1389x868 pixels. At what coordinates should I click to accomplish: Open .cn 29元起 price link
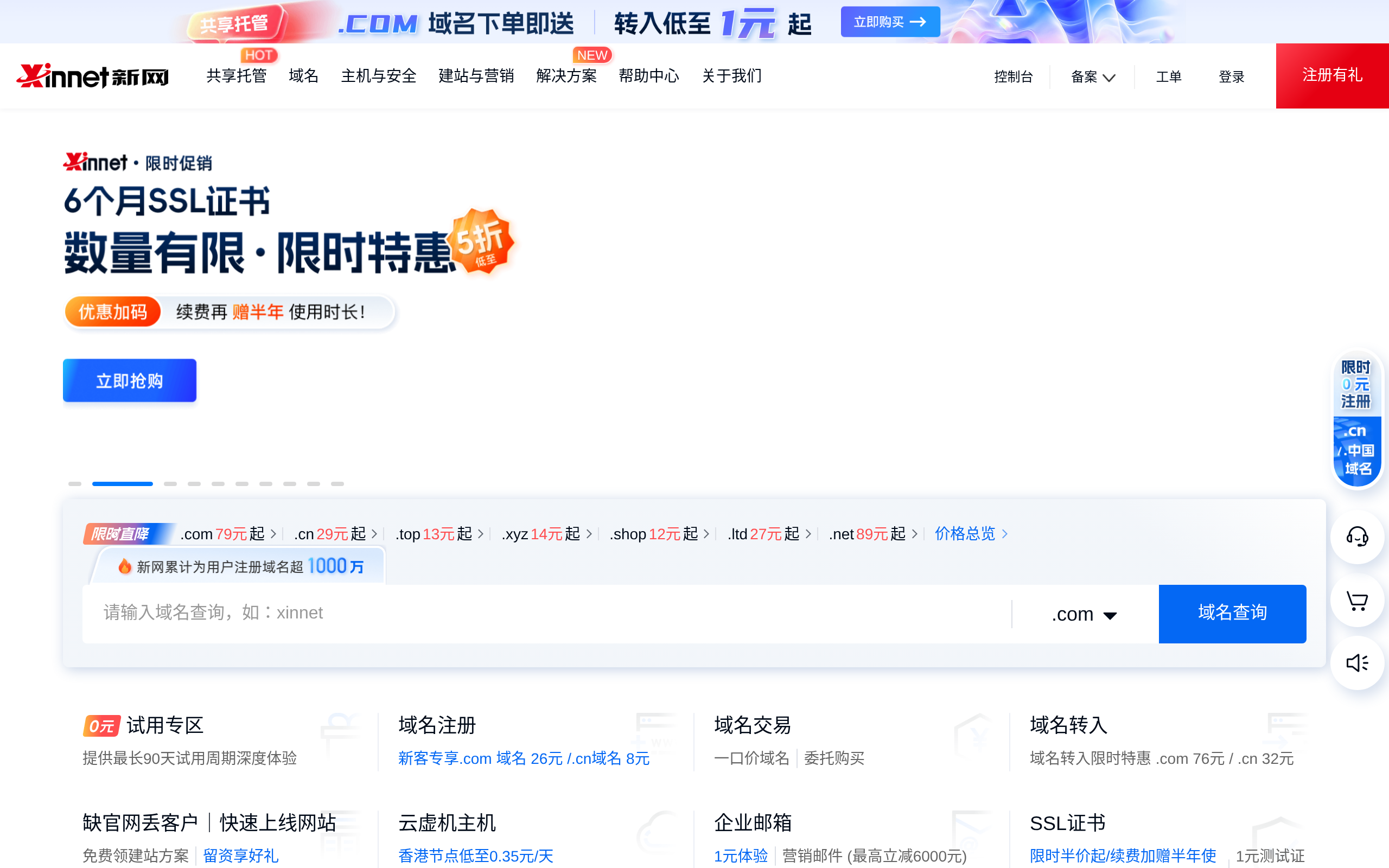(335, 534)
